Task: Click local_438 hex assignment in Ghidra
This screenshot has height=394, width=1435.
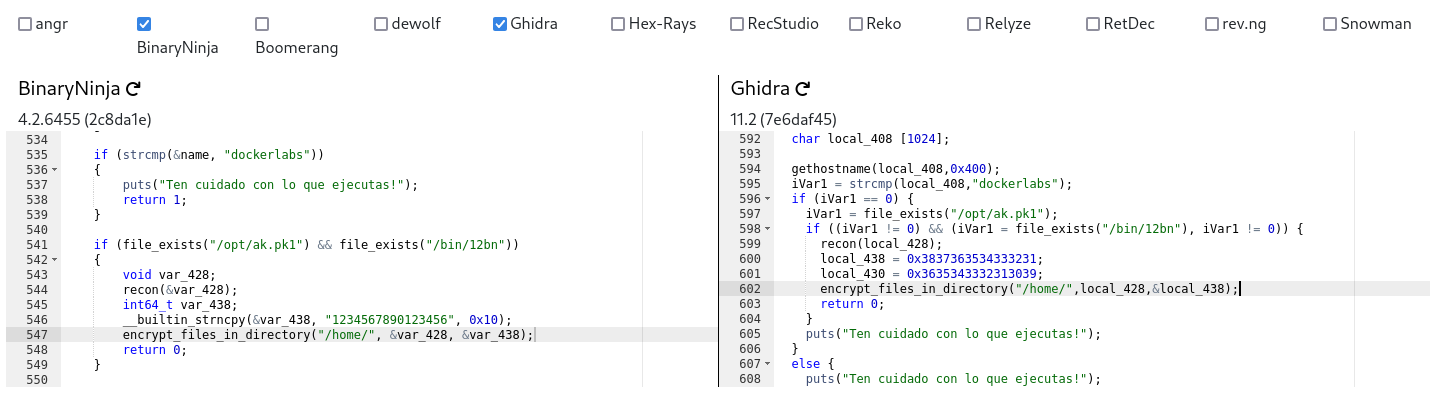Action: point(931,259)
